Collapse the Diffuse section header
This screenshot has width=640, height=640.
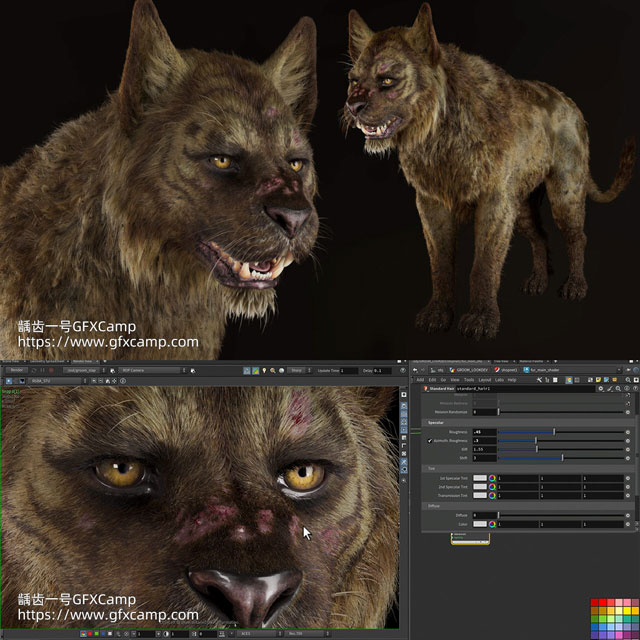[528, 506]
